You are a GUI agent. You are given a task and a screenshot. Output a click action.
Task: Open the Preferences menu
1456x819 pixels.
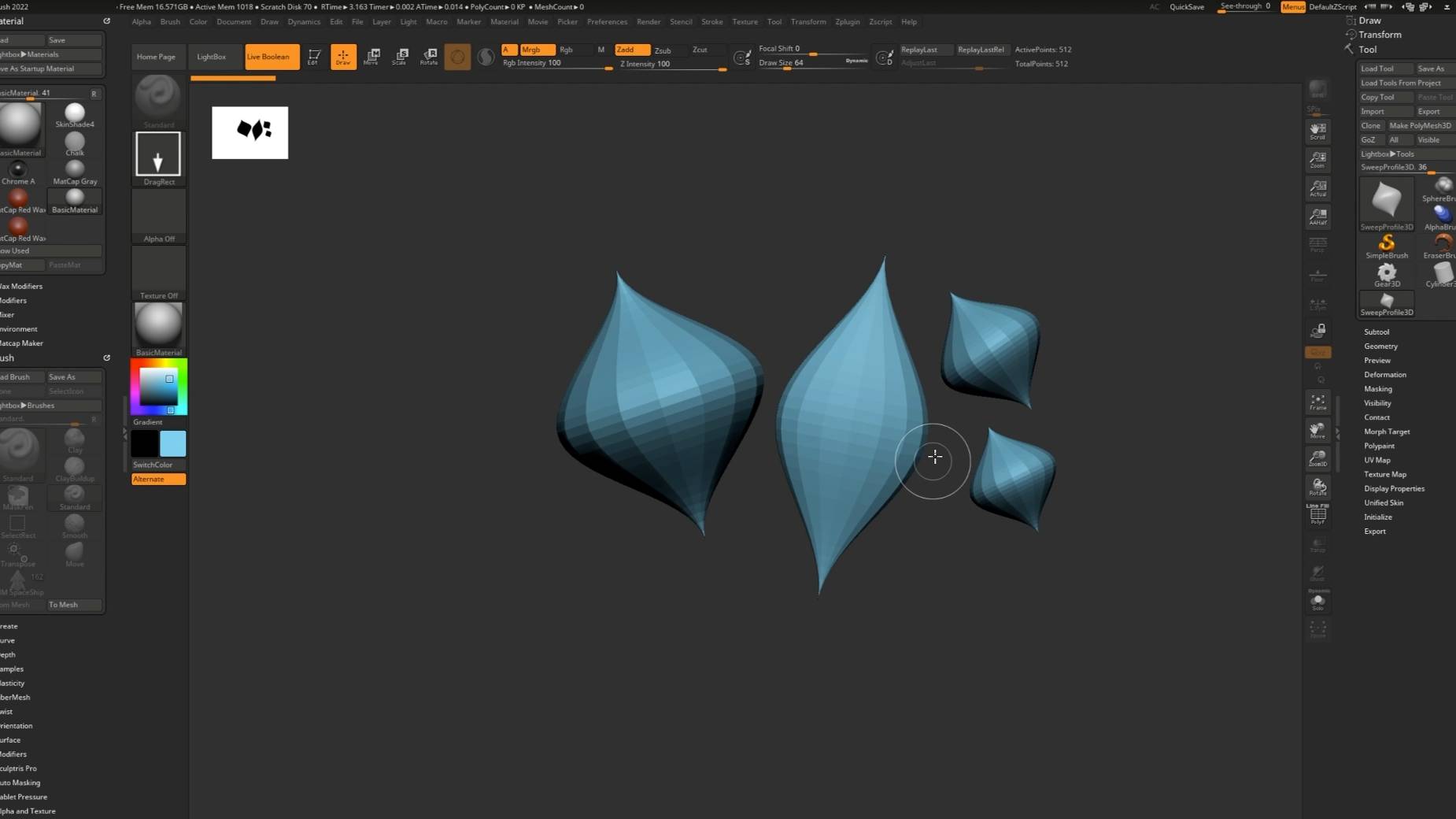(x=607, y=22)
